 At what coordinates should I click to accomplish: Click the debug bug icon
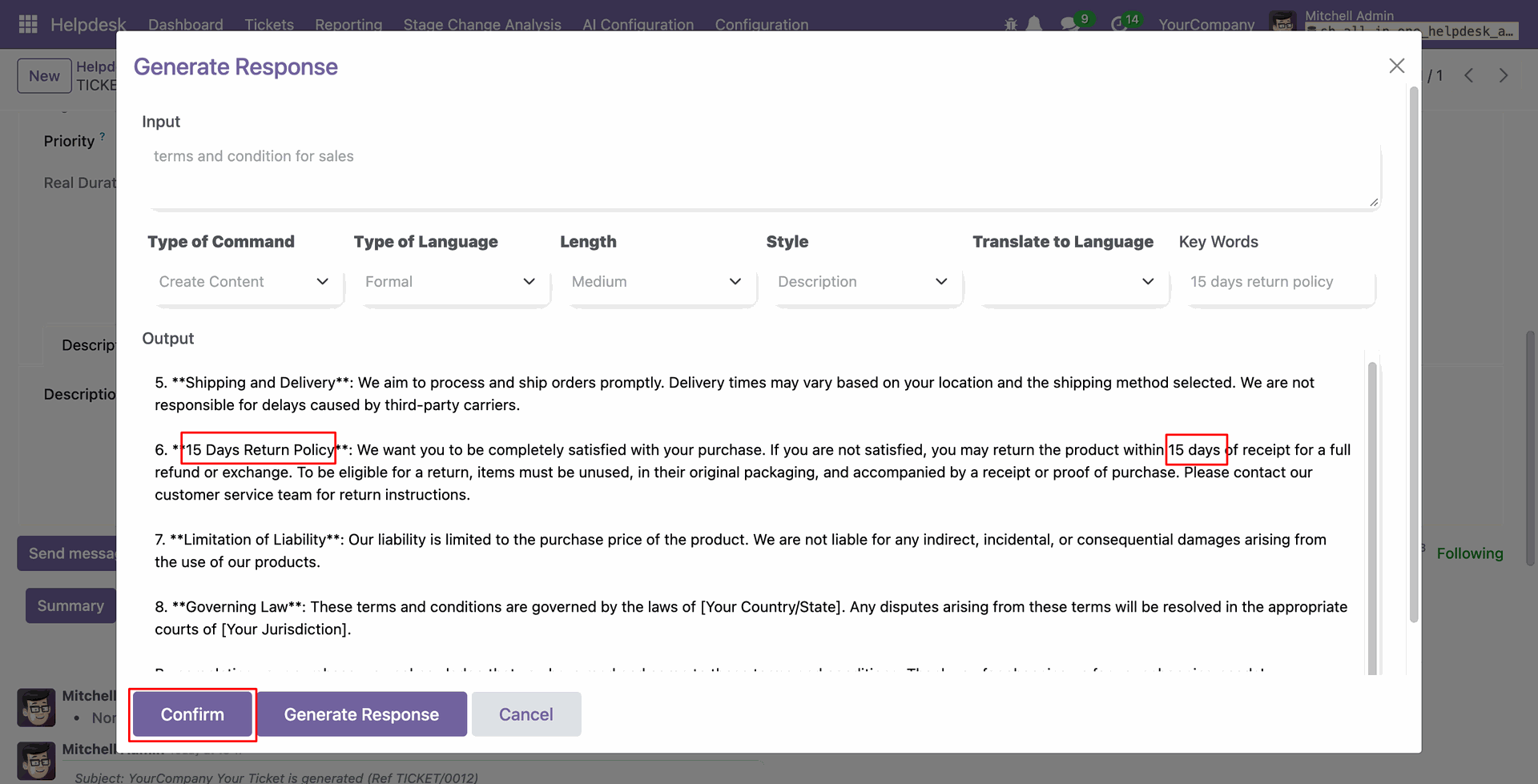[x=1011, y=24]
